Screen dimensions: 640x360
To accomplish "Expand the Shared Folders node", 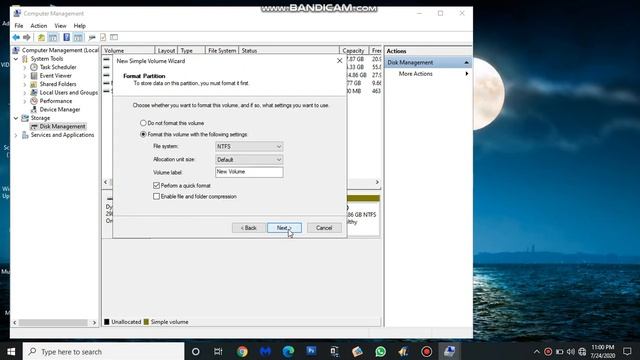I will click(x=25, y=84).
